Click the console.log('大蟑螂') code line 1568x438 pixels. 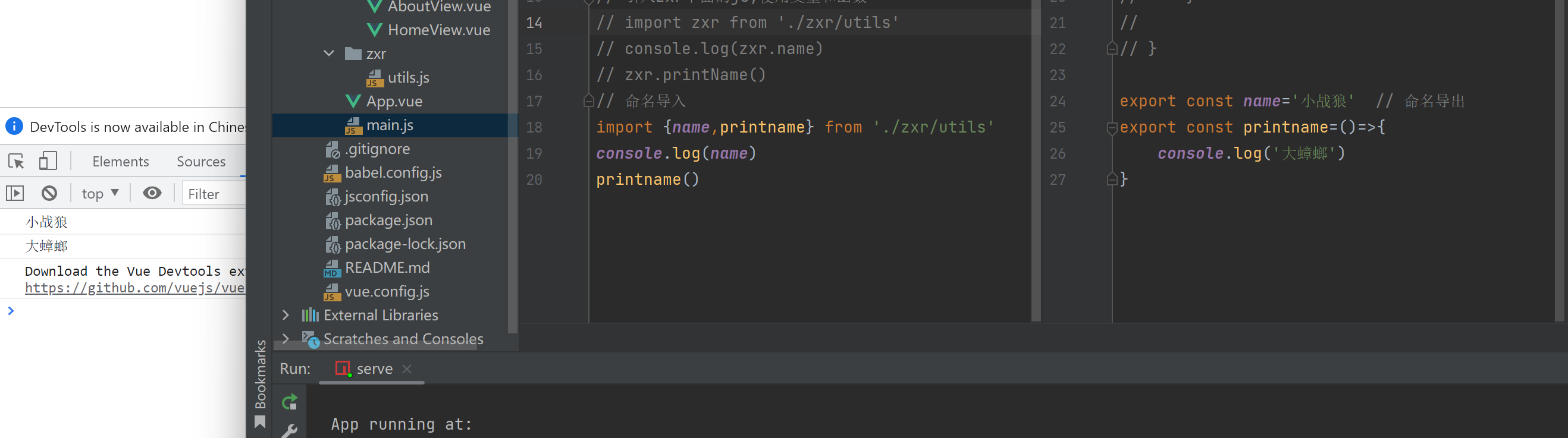click(1251, 153)
